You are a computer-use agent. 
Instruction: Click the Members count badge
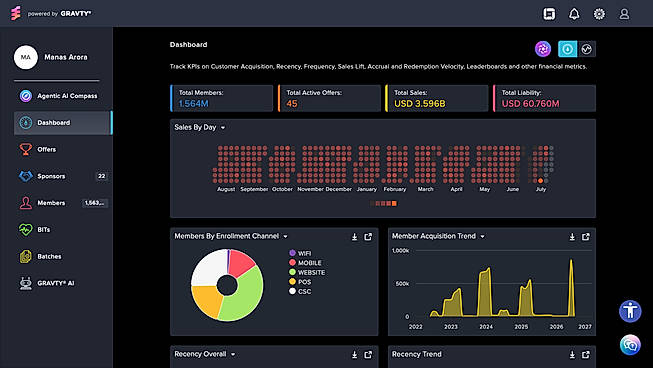click(95, 203)
